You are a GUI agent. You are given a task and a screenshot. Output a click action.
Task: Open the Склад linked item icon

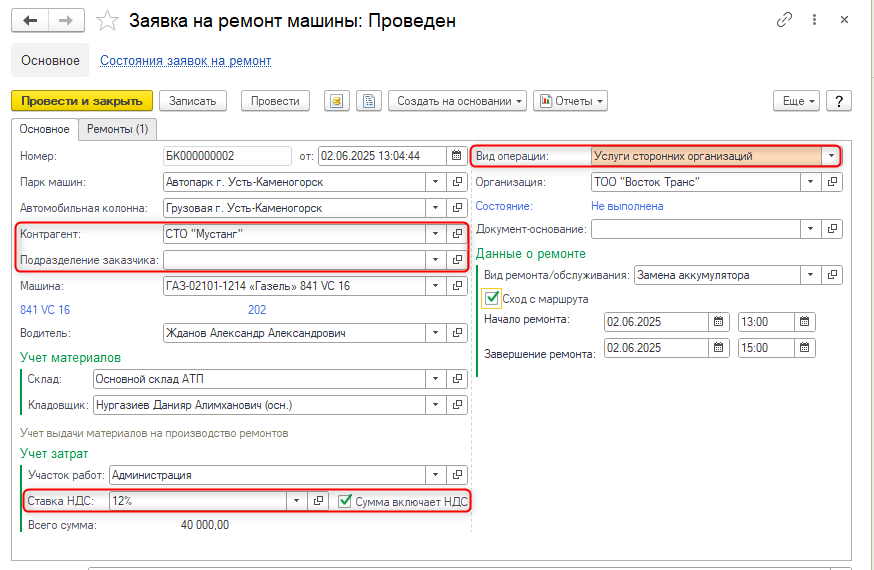[457, 379]
